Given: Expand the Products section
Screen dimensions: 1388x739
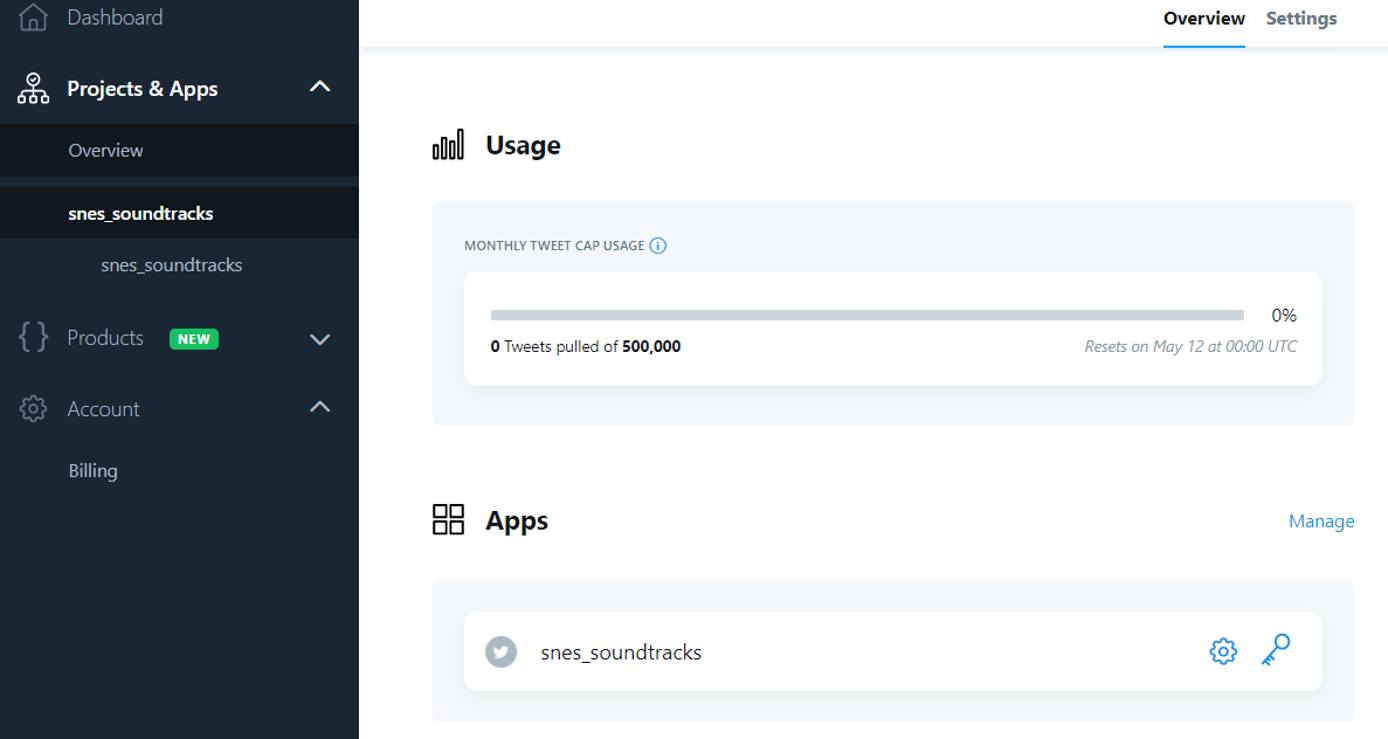Looking at the screenshot, I should pyautogui.click(x=319, y=339).
